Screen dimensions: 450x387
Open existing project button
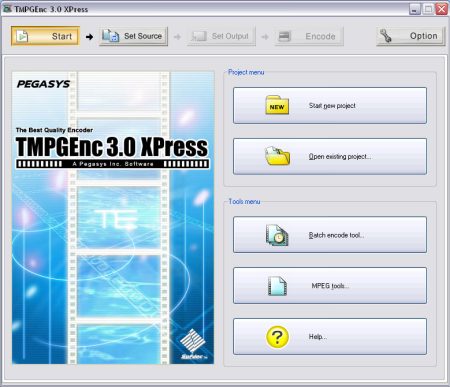point(330,156)
